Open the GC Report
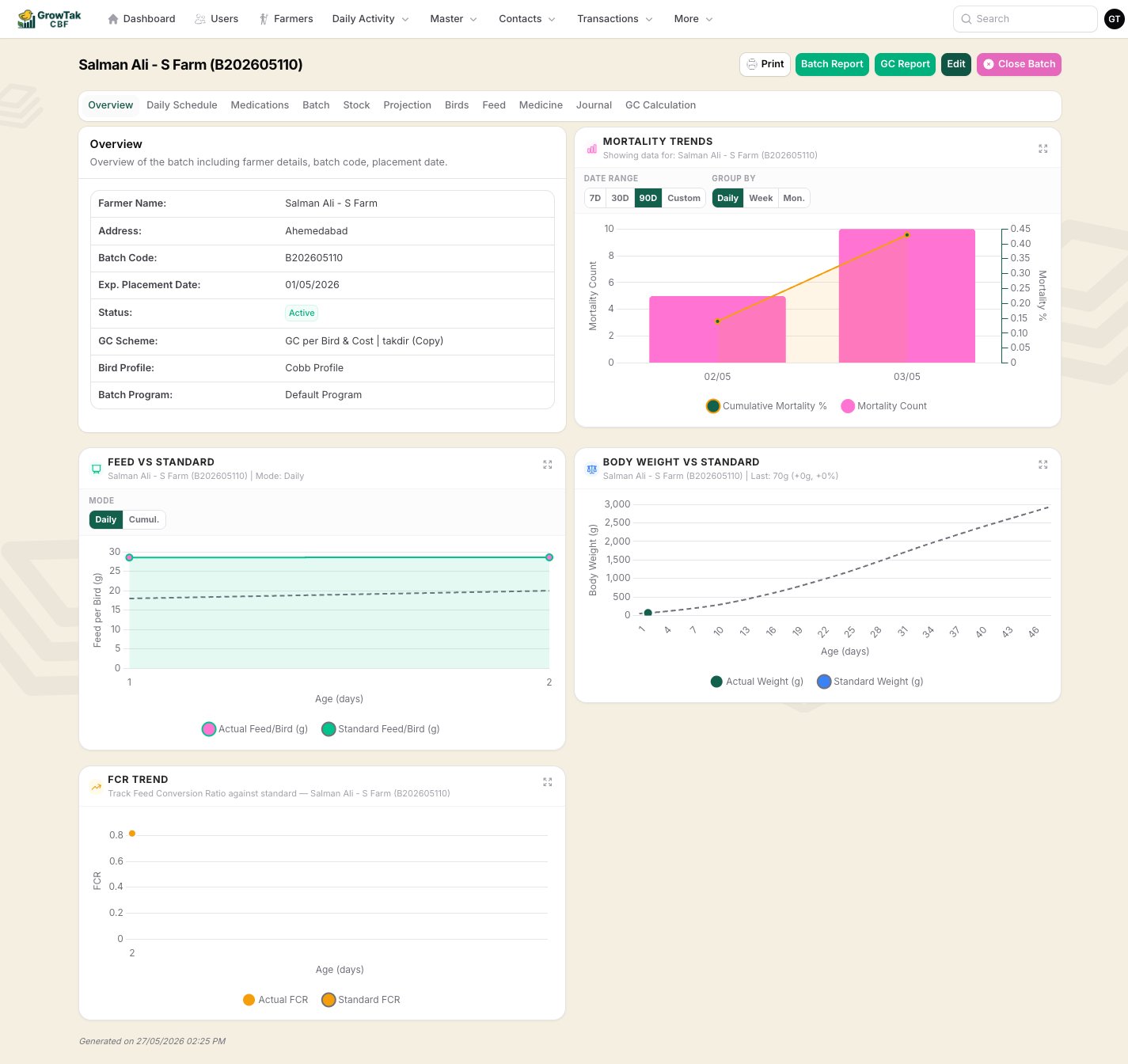The width and height of the screenshot is (1128, 1064). 905,64
